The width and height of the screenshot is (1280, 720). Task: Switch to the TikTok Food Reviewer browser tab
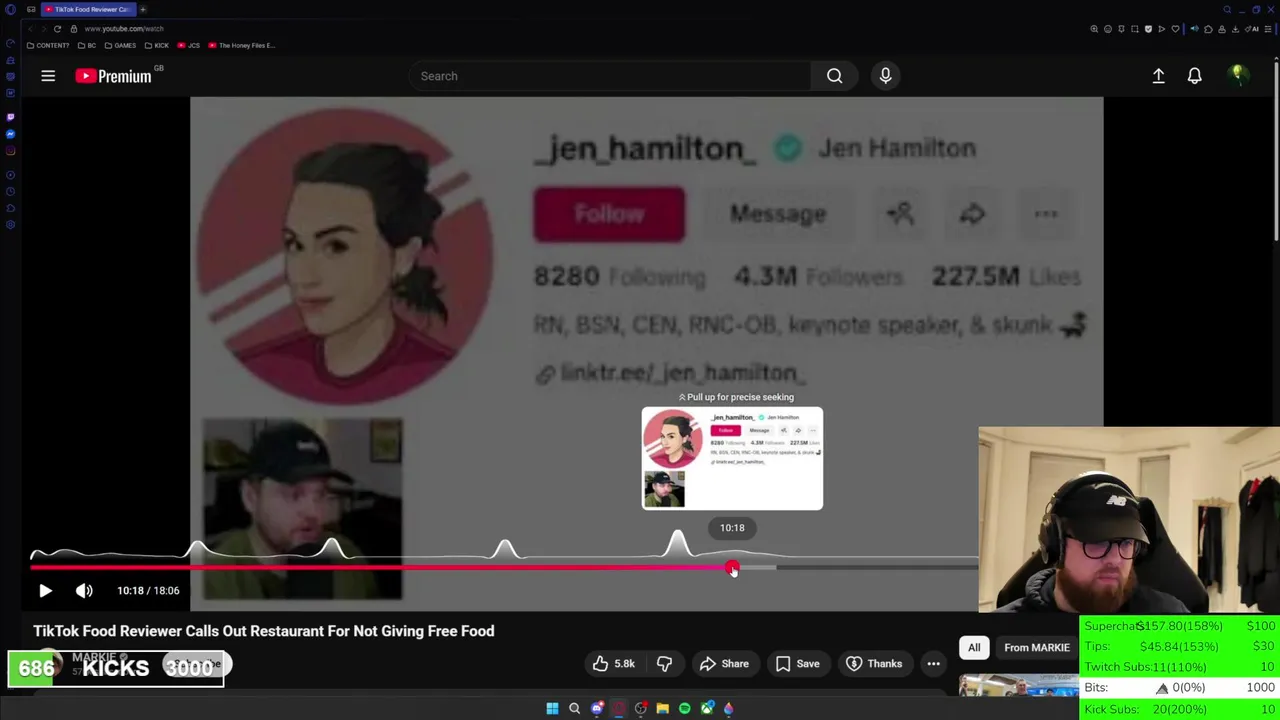[x=88, y=9]
